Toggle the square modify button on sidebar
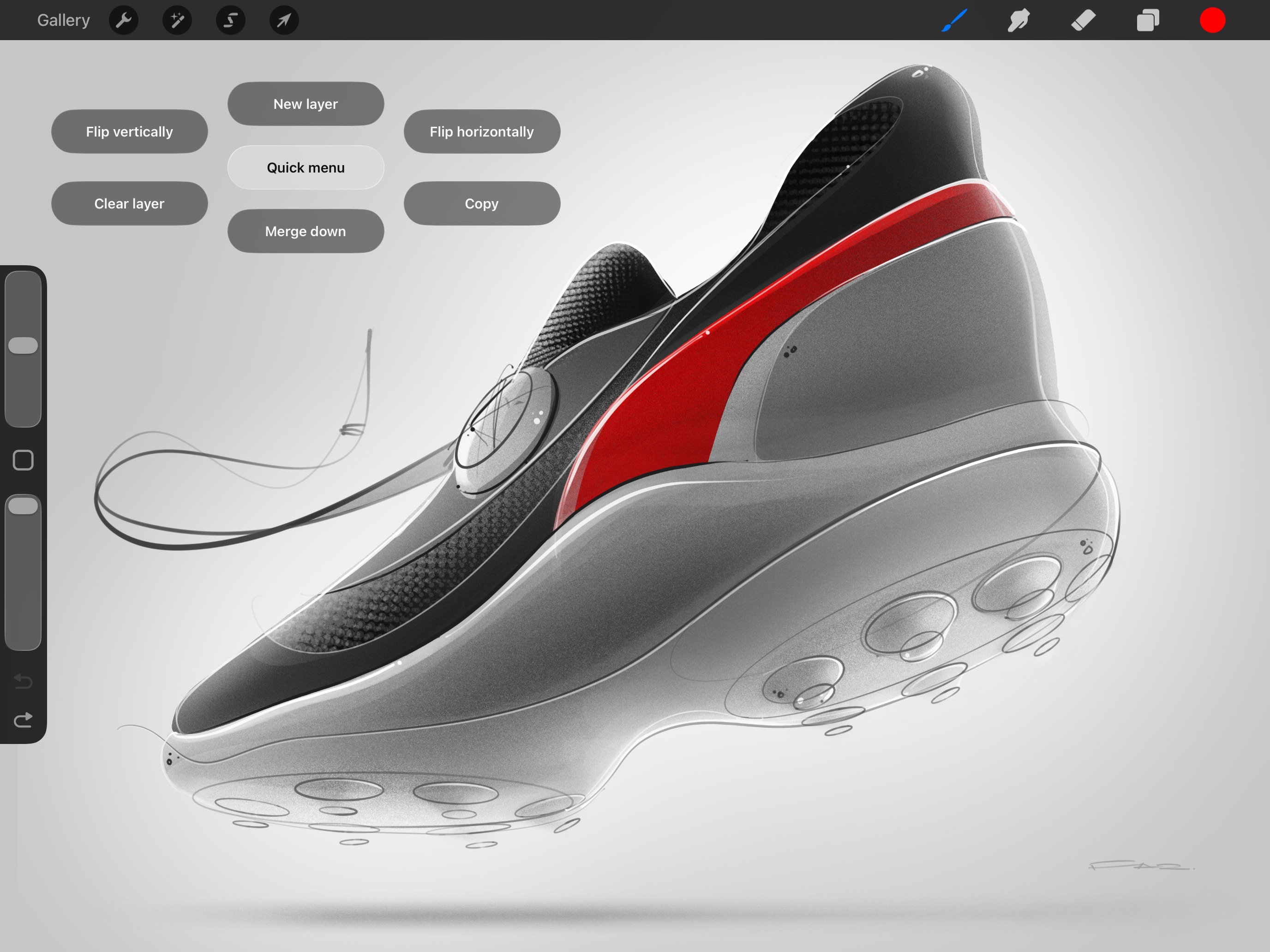This screenshot has height=952, width=1270. tap(23, 460)
